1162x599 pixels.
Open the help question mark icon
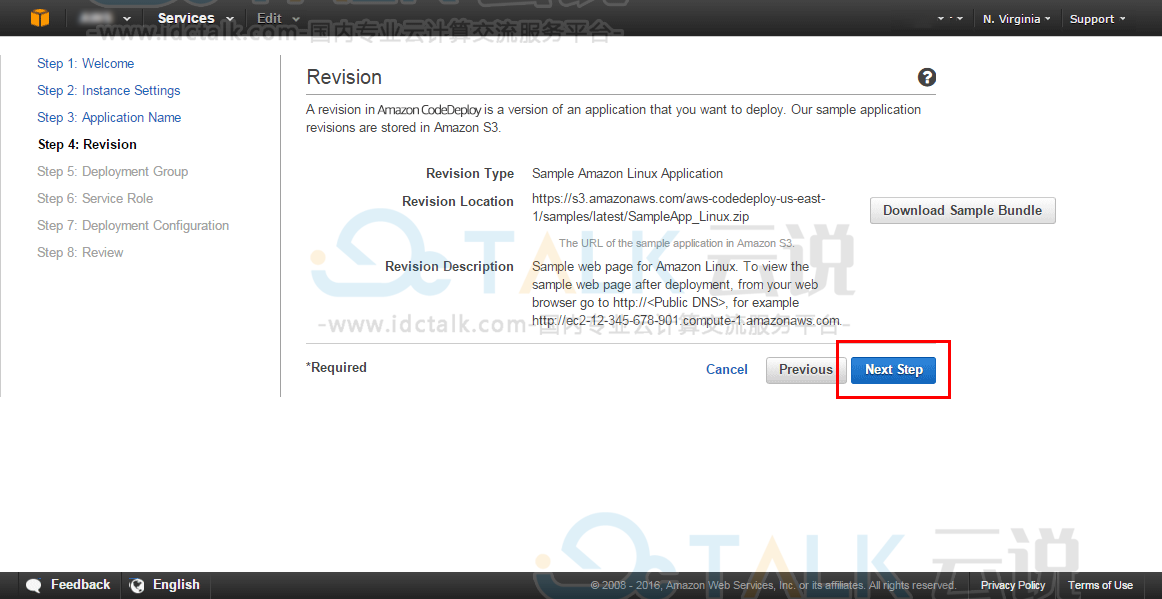[x=926, y=77]
